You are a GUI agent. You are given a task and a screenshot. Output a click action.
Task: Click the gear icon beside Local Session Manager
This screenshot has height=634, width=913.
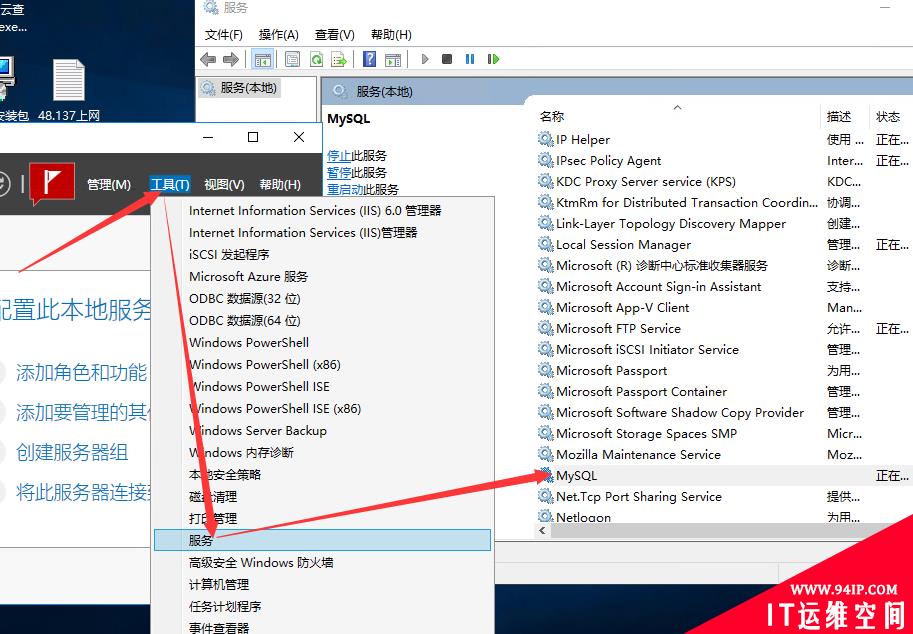coord(546,244)
